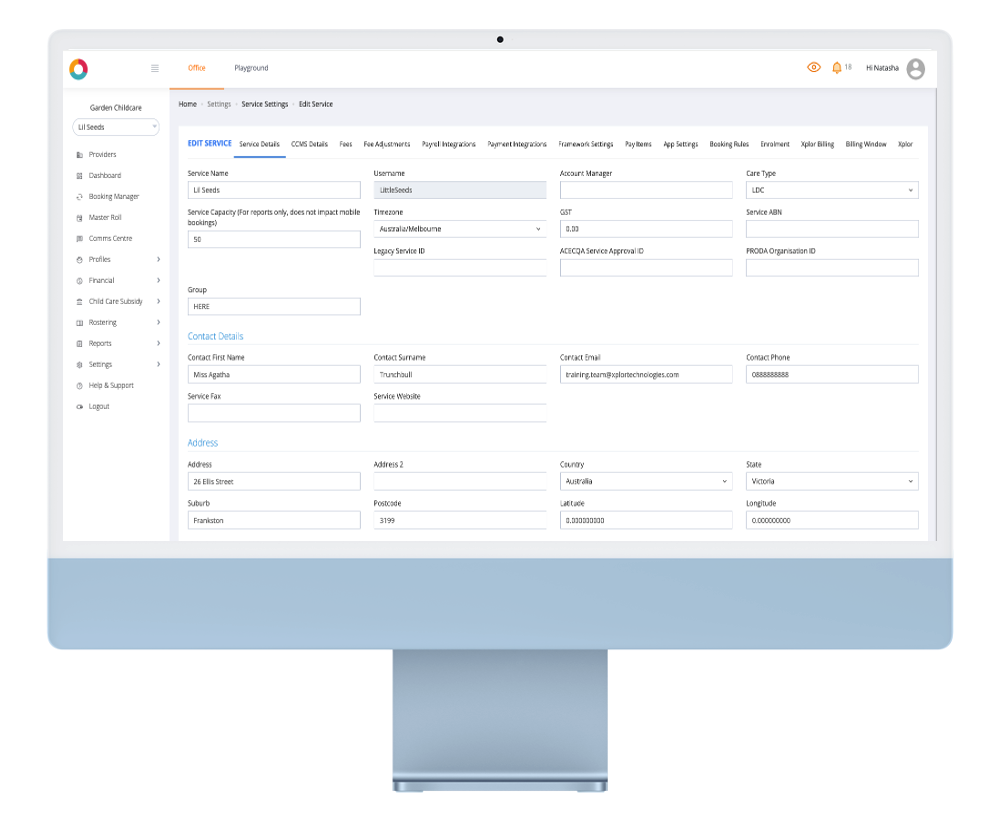Image resolution: width=995 pixels, height=816 pixels.
Task: Click the hamburger menu icon
Action: pos(155,68)
